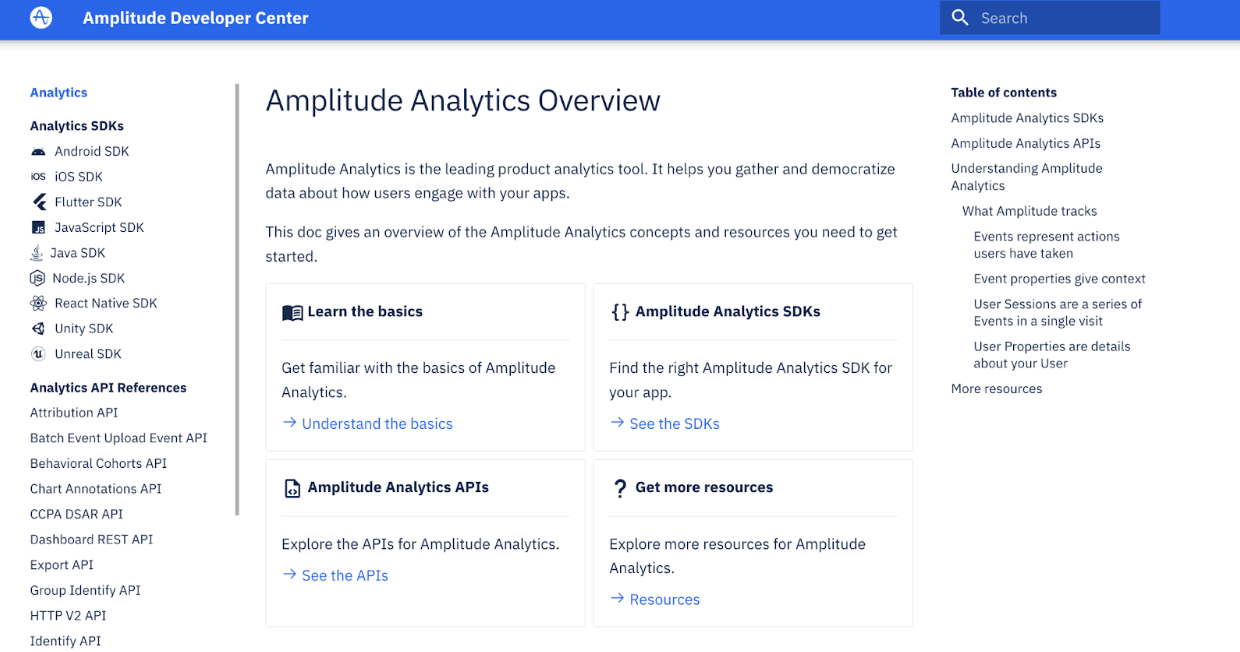Click the Unity SDK icon

click(38, 329)
